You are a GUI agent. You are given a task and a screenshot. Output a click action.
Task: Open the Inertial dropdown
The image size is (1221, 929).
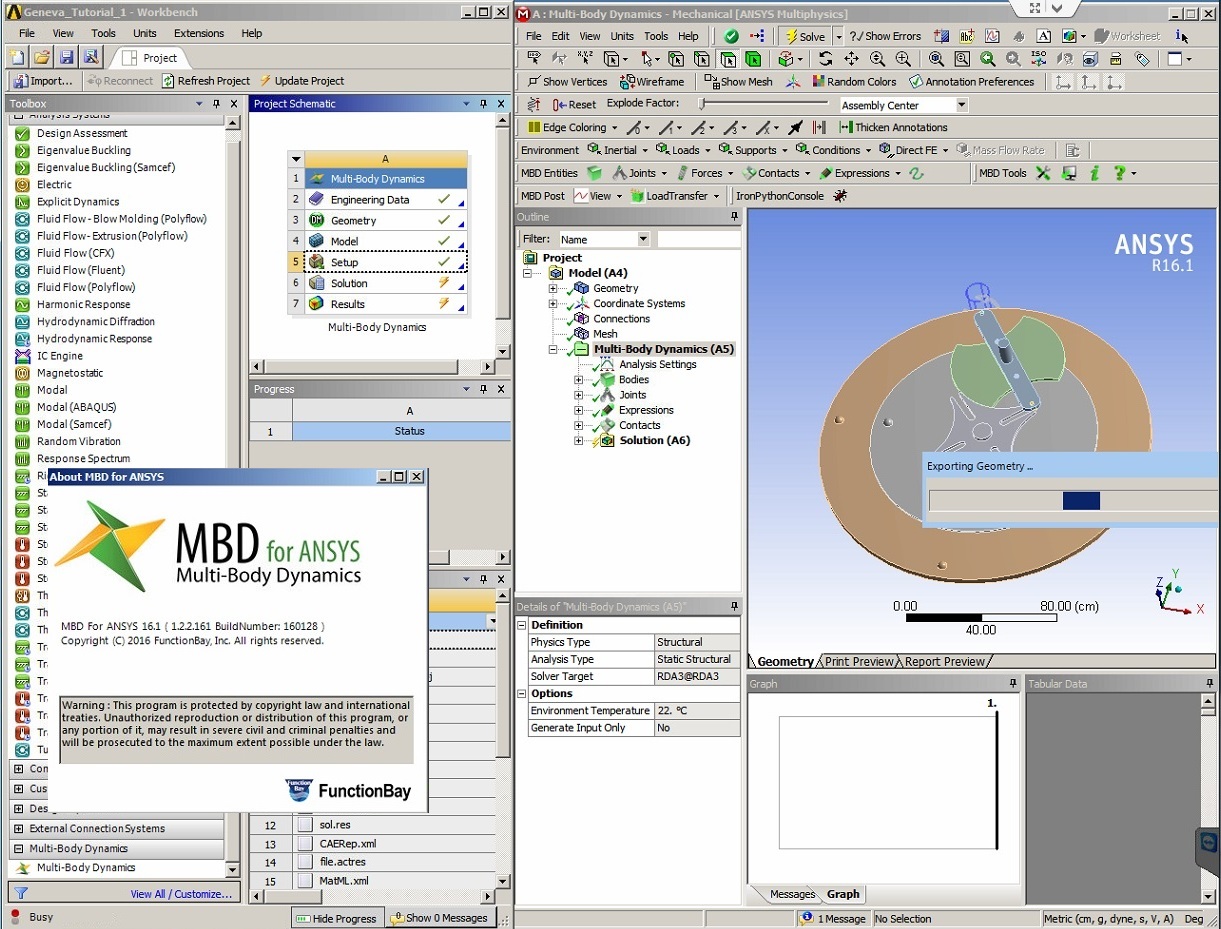click(645, 150)
